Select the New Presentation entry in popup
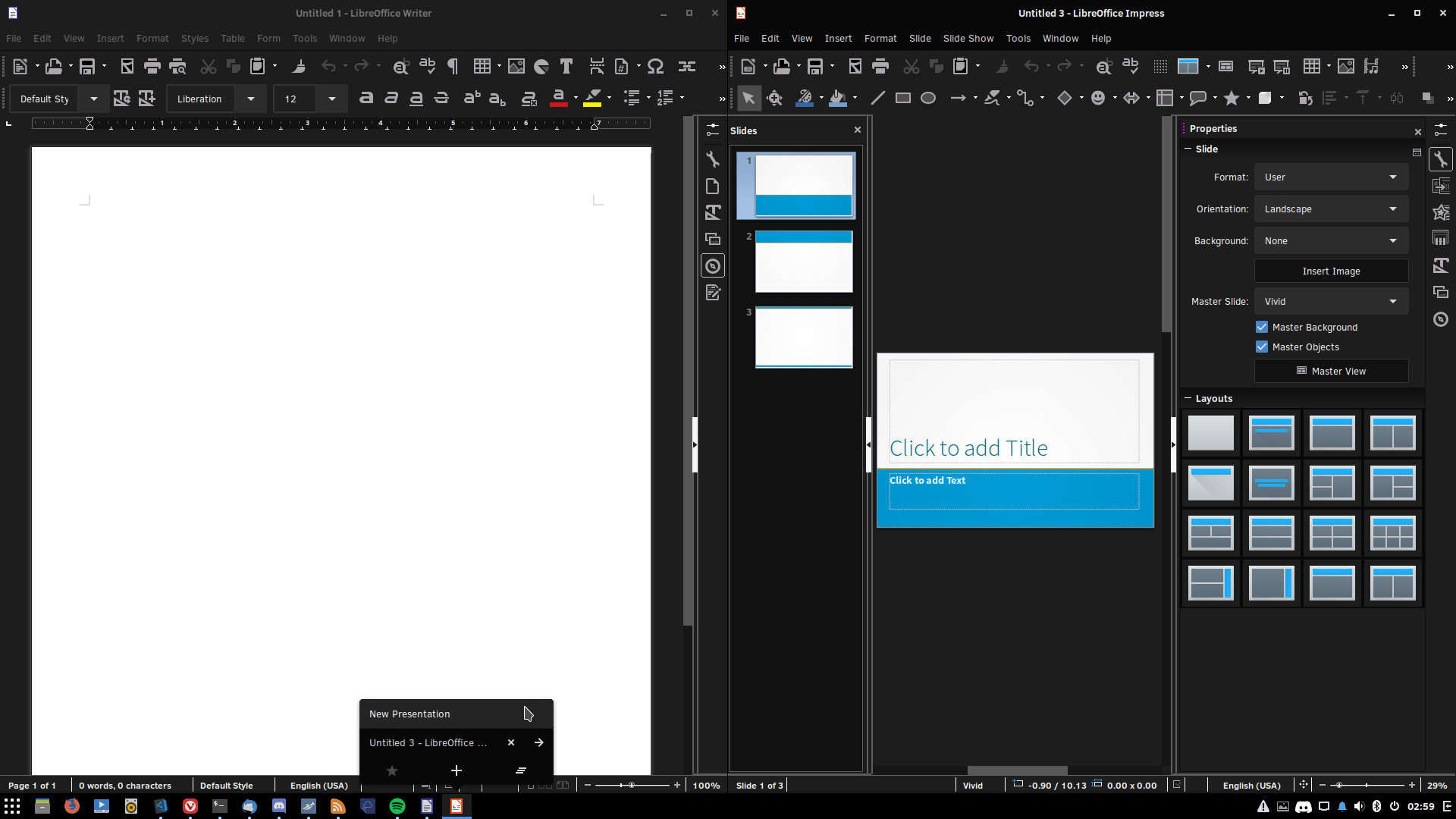 click(456, 714)
